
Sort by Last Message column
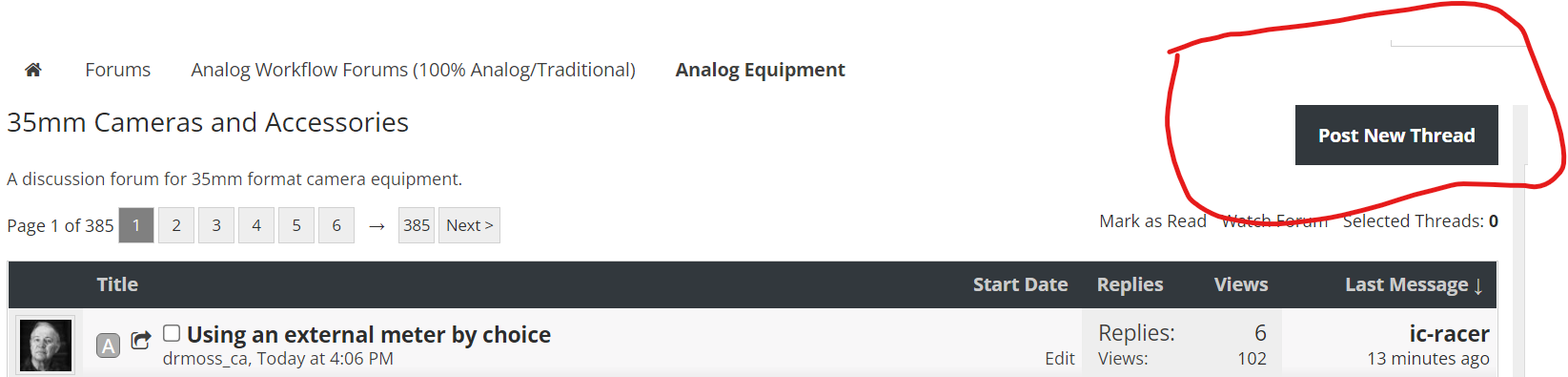tap(1414, 284)
